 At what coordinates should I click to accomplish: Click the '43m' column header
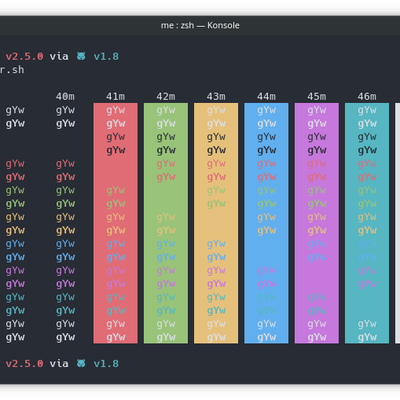[216, 97]
